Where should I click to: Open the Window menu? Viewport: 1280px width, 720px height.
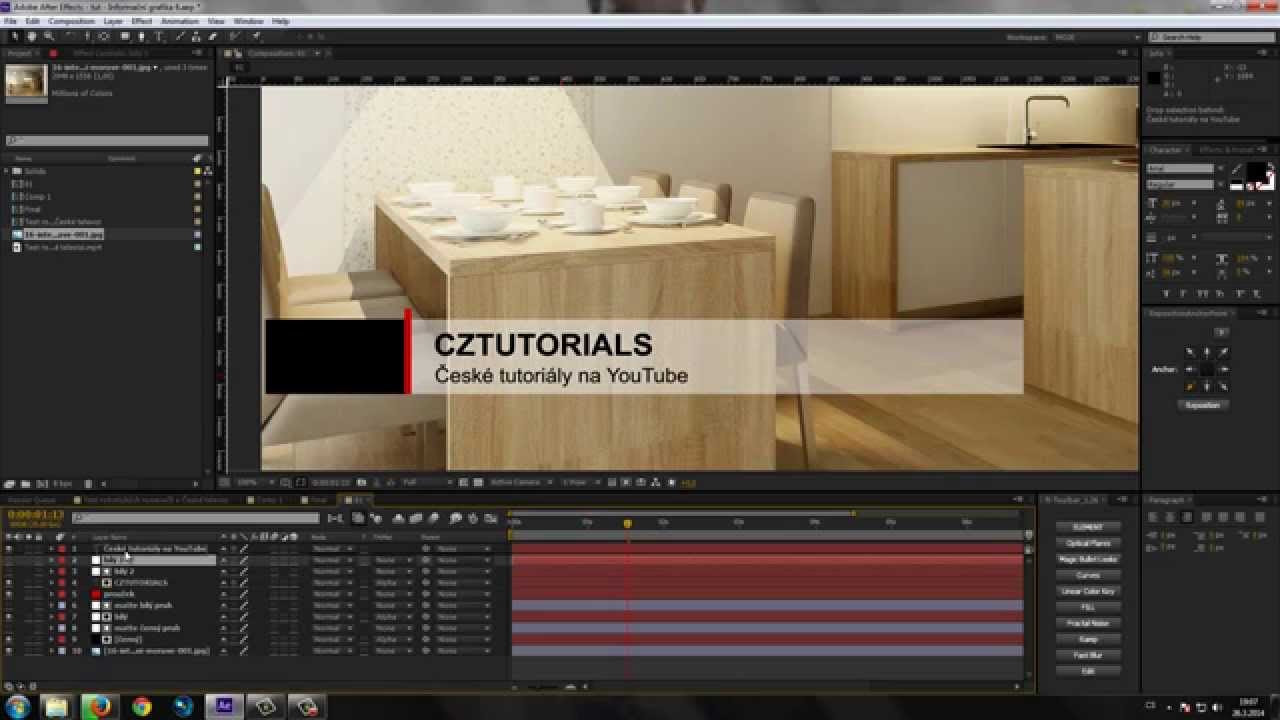[248, 21]
